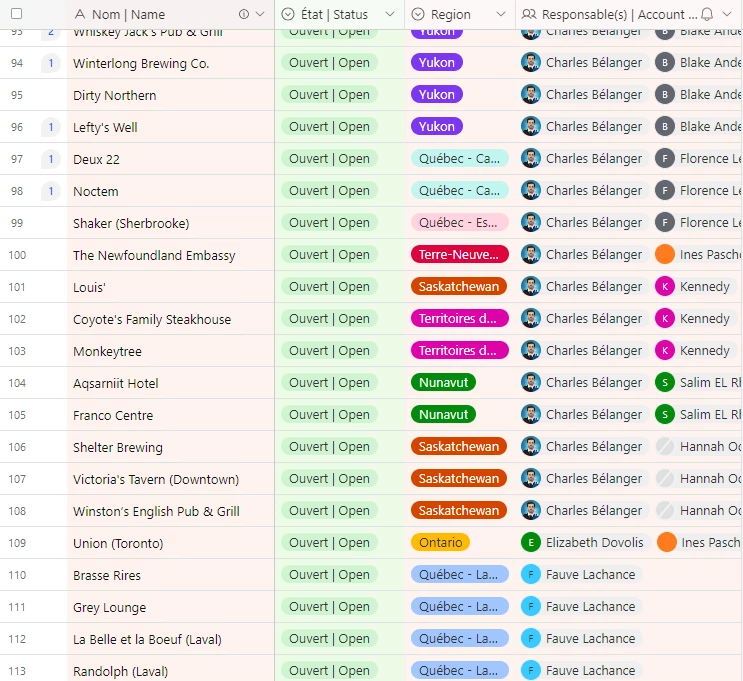The height and width of the screenshot is (681, 743).
Task: Click the select icon in Region header
Action: click(418, 14)
